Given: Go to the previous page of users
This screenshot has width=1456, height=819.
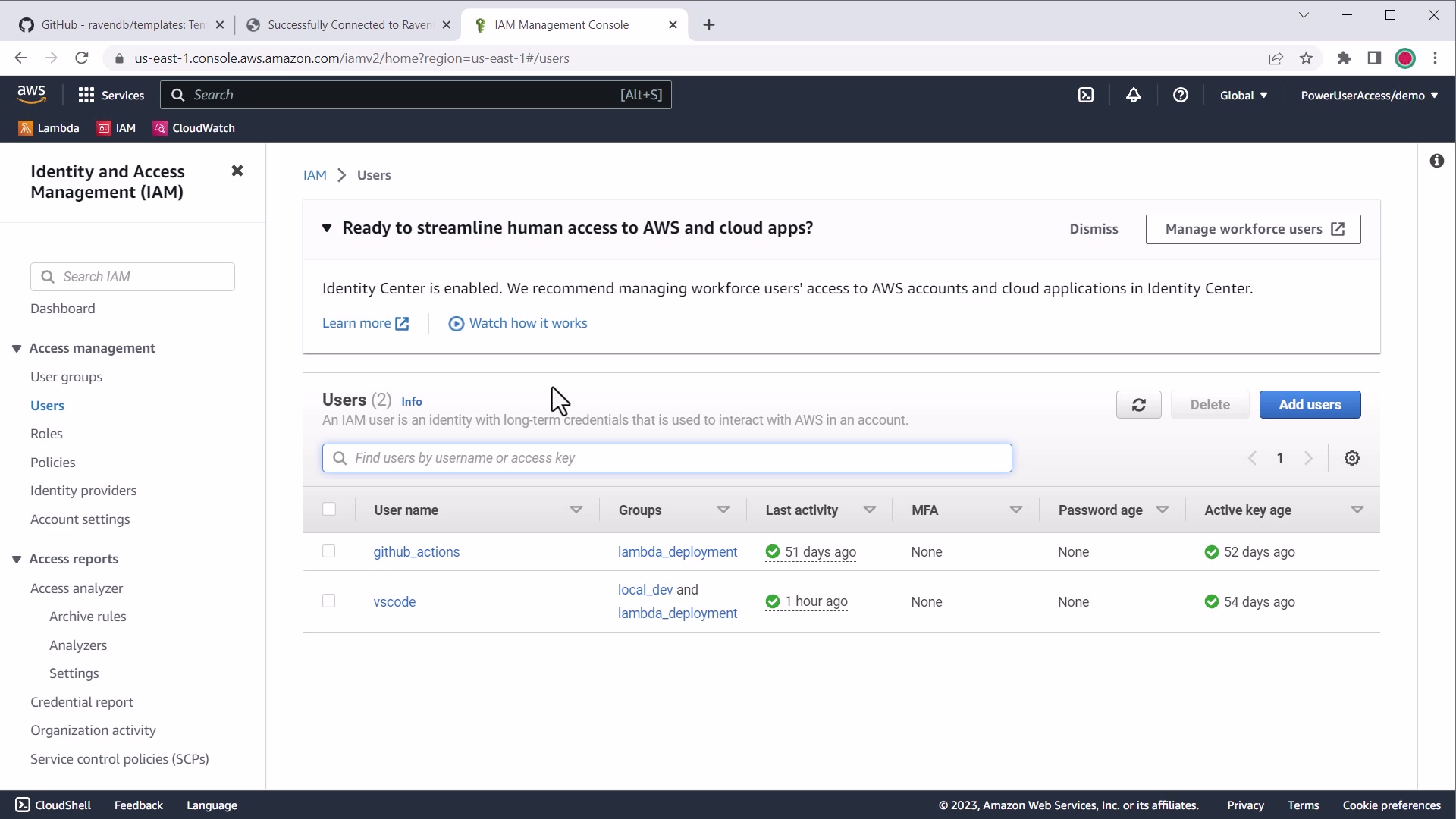Looking at the screenshot, I should coord(1253,458).
